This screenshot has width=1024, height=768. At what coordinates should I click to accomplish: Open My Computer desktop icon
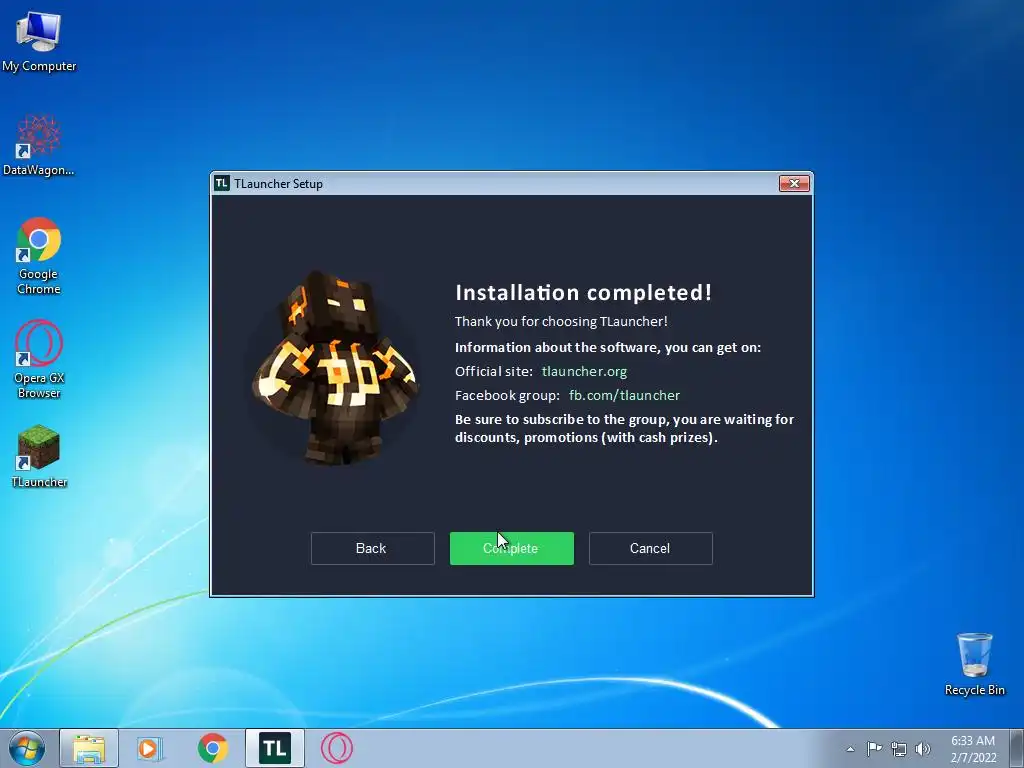pyautogui.click(x=39, y=41)
